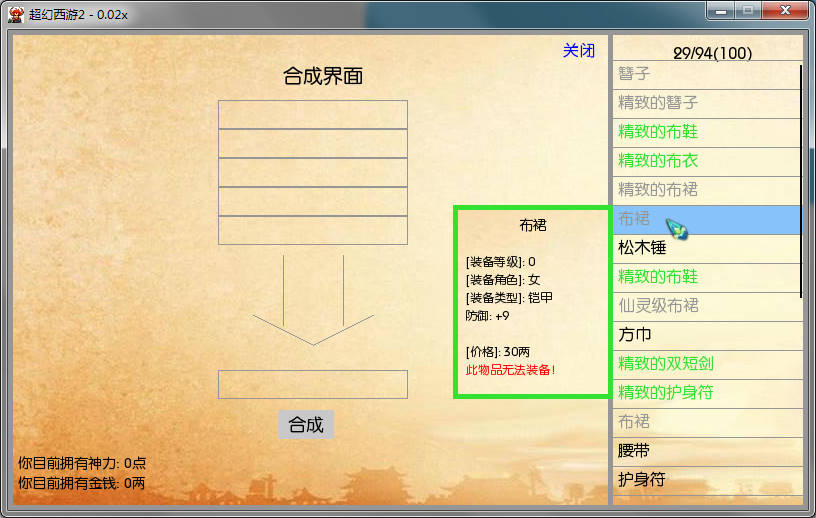
Task: Select the 簪子 item at the top of the list
Action: (x=707, y=74)
